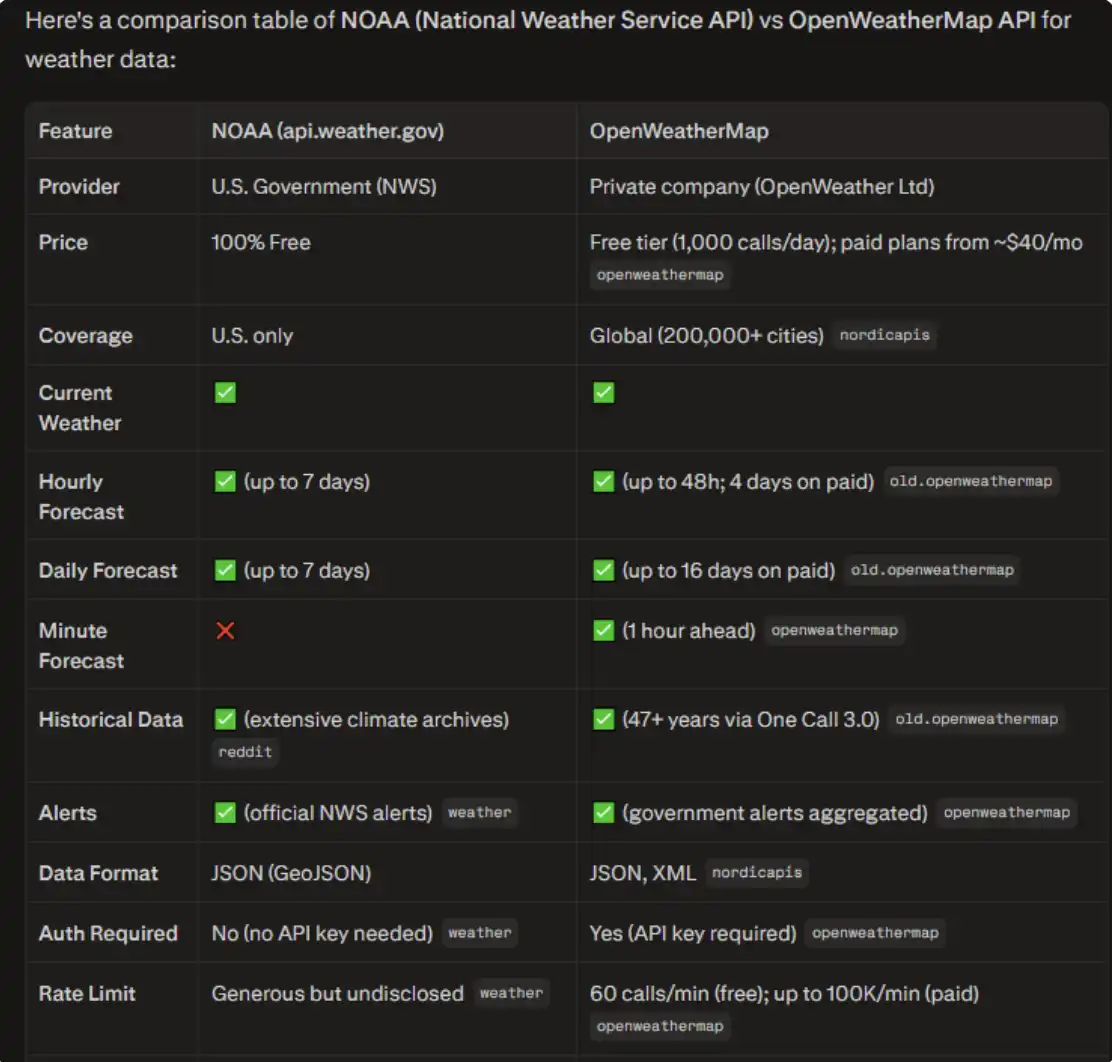This screenshot has width=1112, height=1062.
Task: Open weather citation next to no API key needed
Action: pos(479,933)
